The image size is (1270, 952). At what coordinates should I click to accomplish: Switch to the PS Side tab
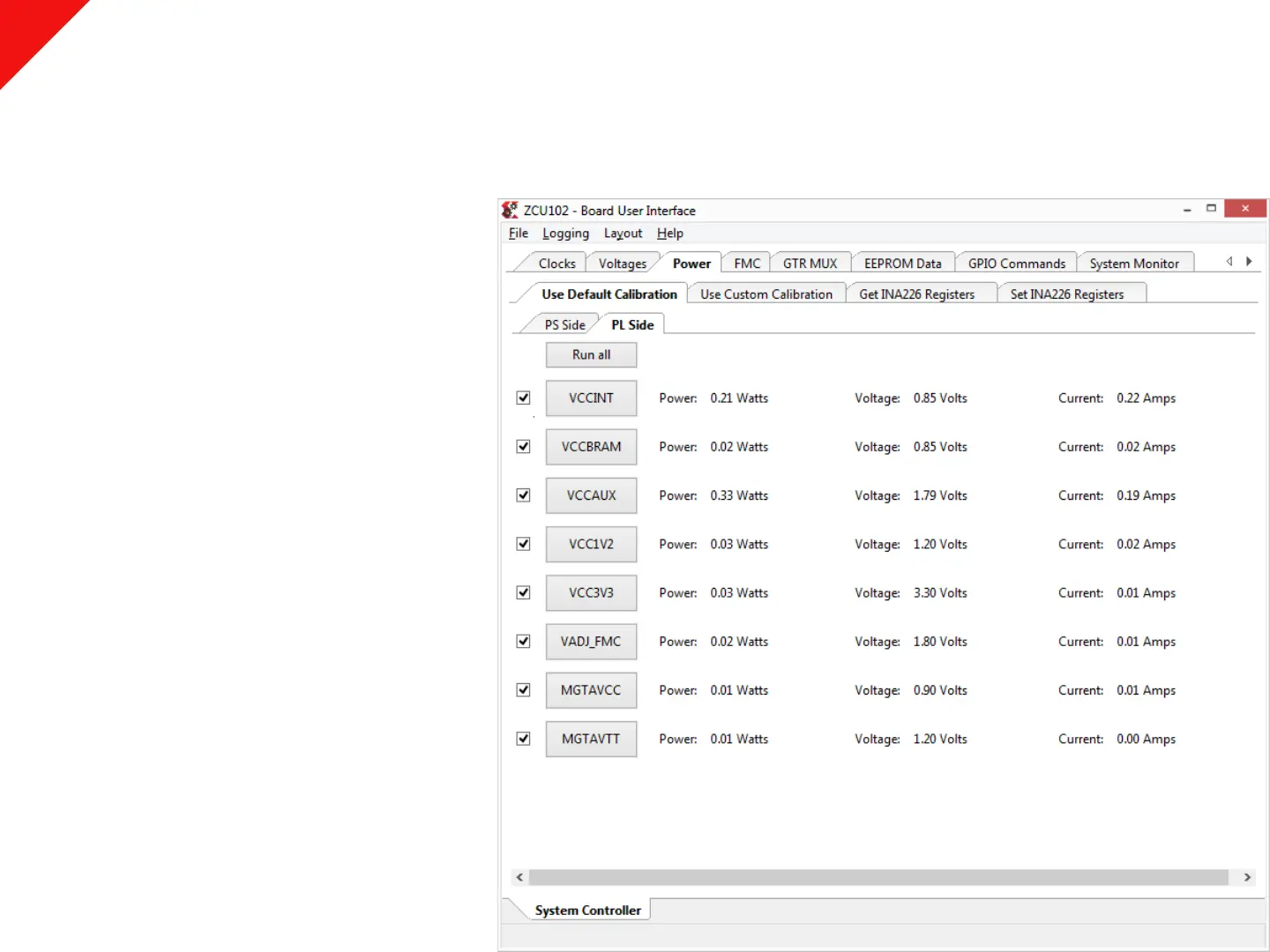click(x=564, y=324)
